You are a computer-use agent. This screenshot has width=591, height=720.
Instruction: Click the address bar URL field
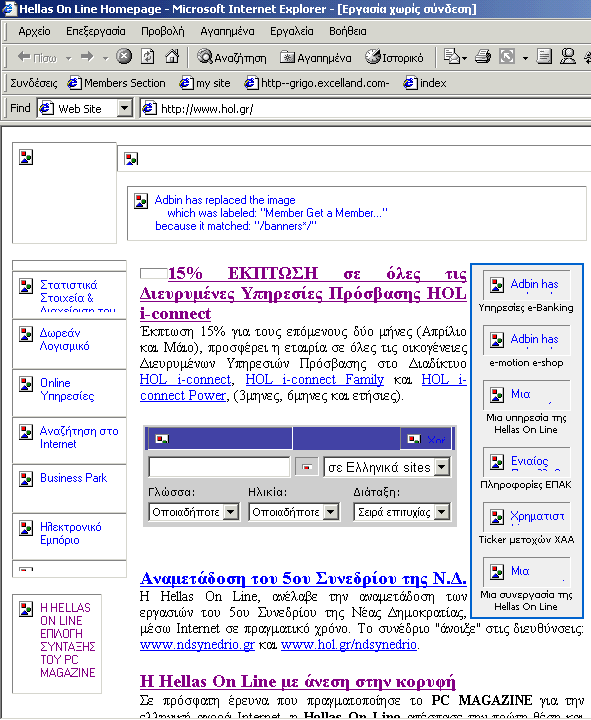click(367, 109)
